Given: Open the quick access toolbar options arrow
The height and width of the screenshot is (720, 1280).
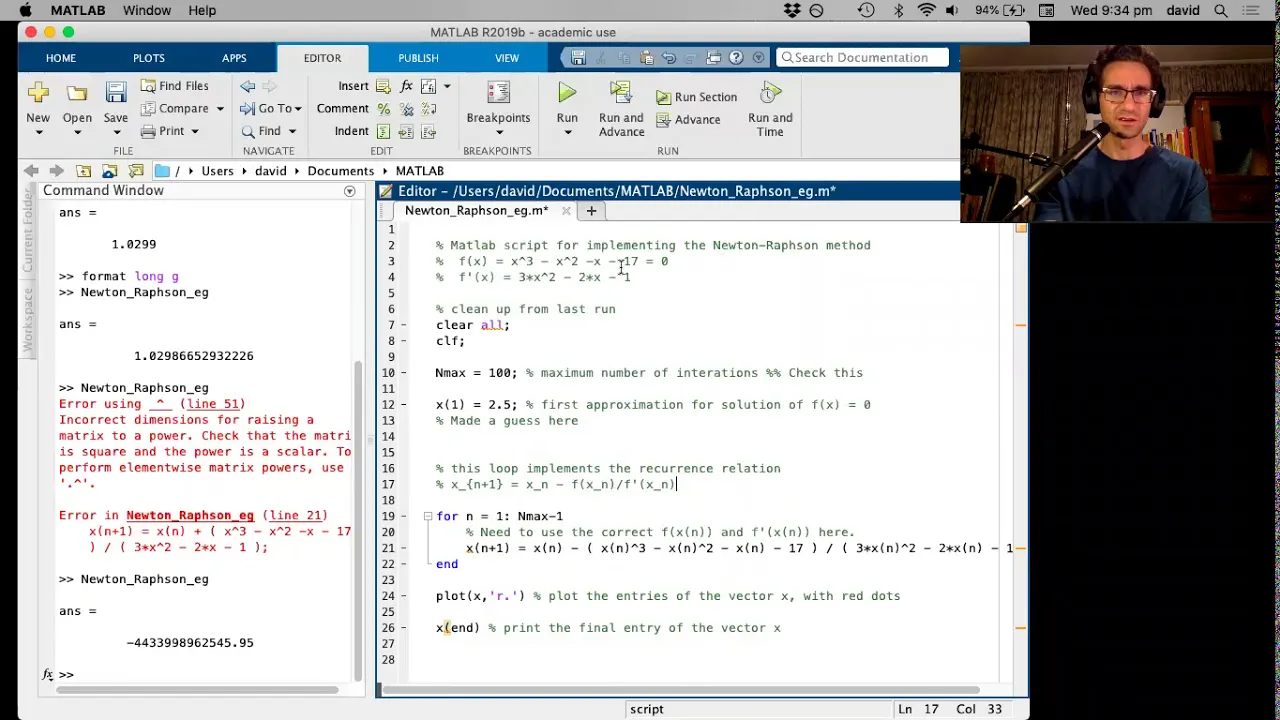Looking at the screenshot, I should click(x=758, y=58).
